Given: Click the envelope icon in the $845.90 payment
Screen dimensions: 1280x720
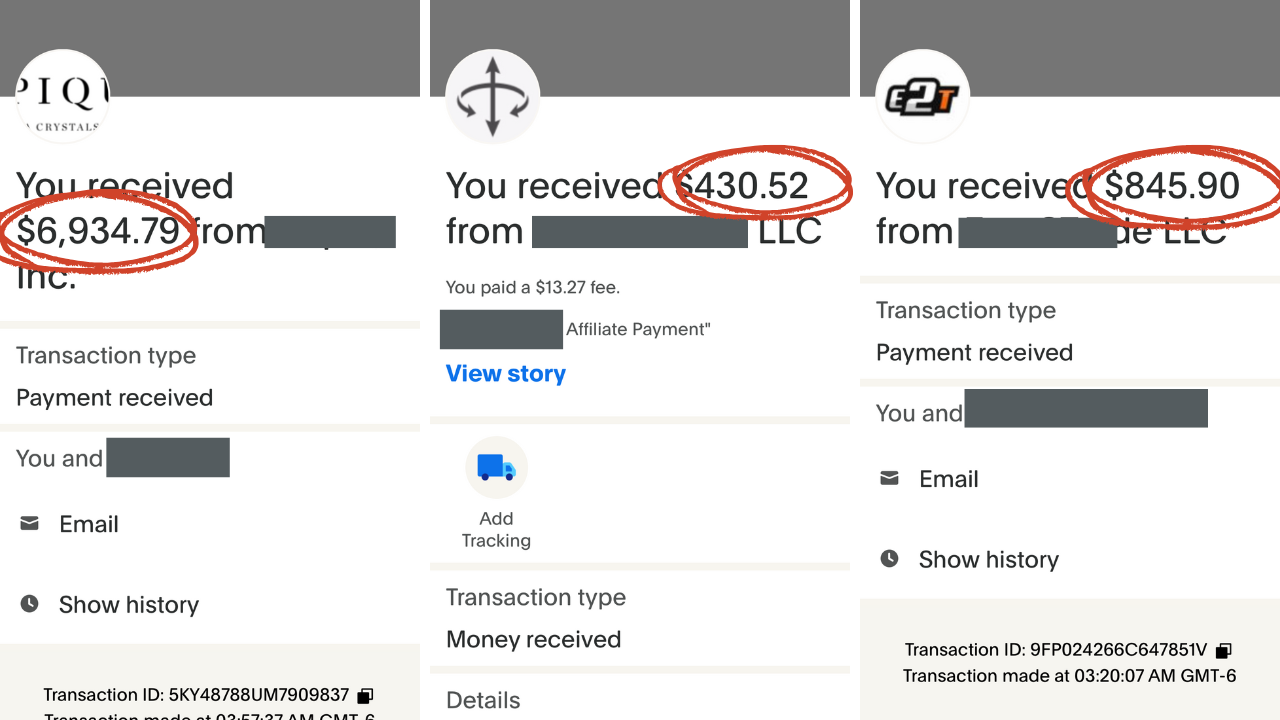Looking at the screenshot, I should [889, 479].
